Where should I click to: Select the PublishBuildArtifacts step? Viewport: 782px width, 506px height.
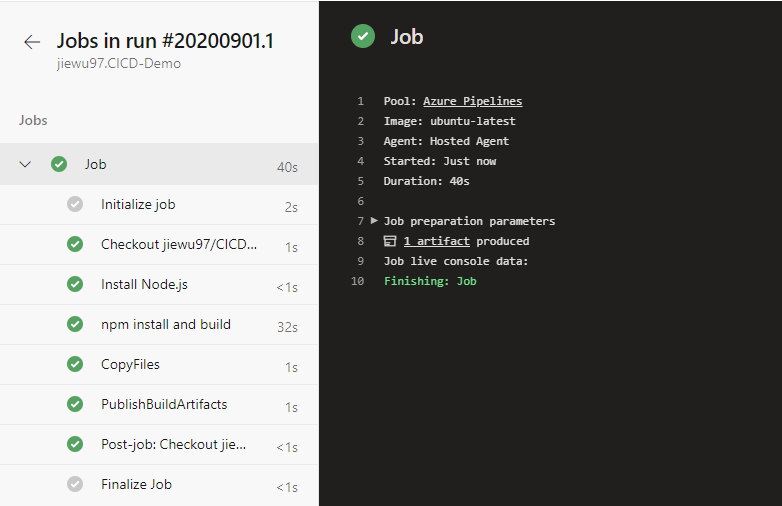pyautogui.click(x=159, y=405)
